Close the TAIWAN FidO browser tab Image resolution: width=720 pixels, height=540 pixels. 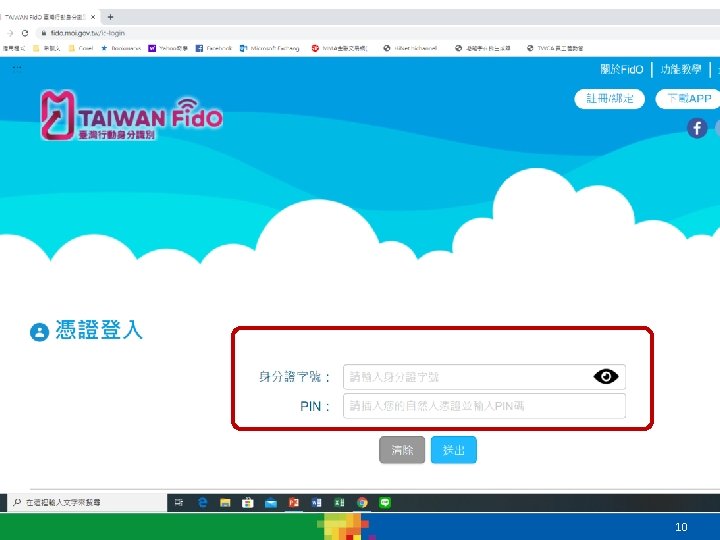pos(93,17)
